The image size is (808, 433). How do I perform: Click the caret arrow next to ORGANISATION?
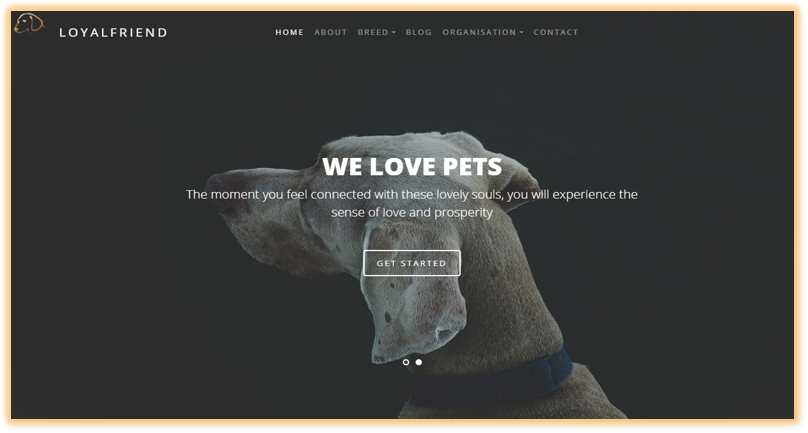521,32
